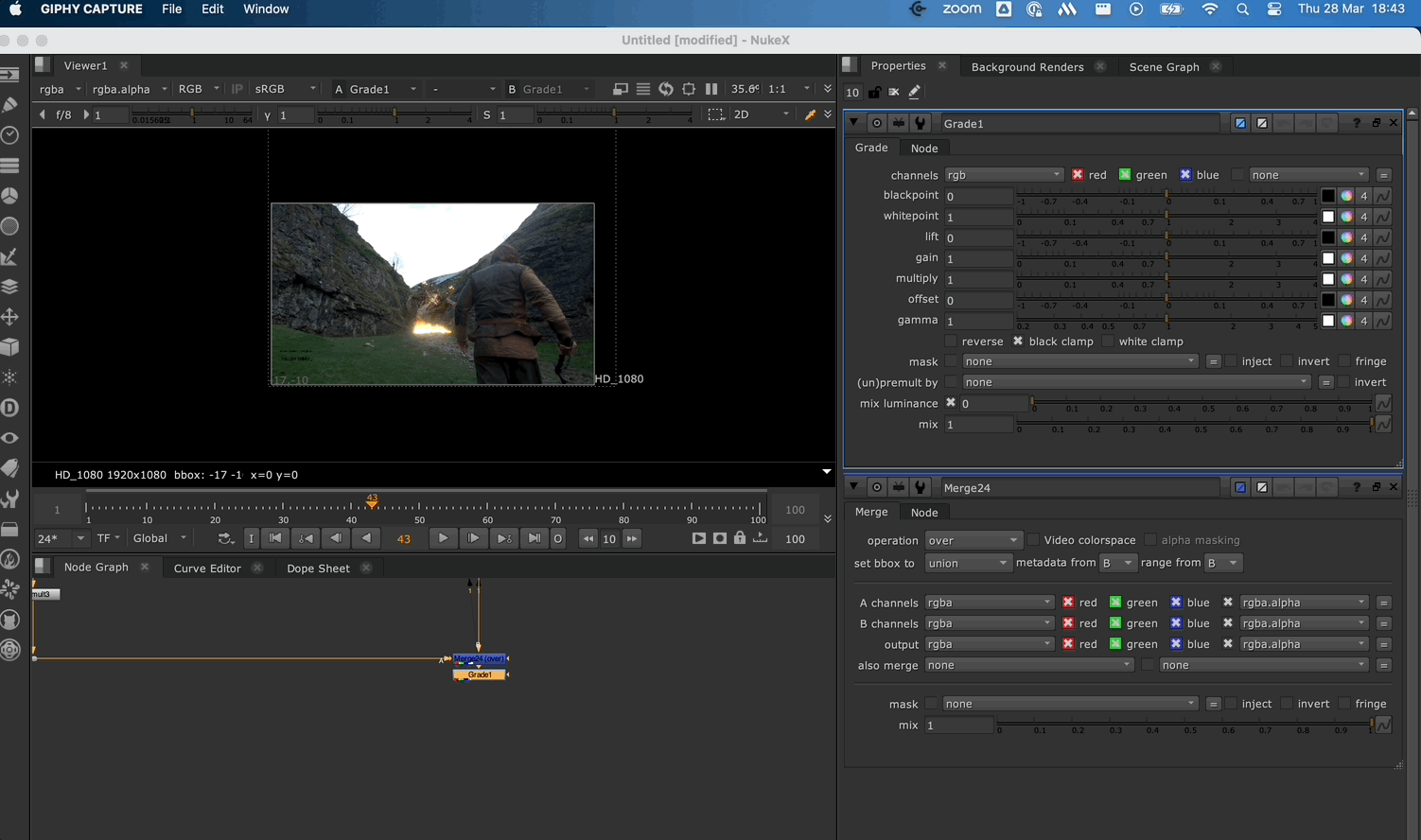
Task: Play the sequence forward
Action: point(443,538)
